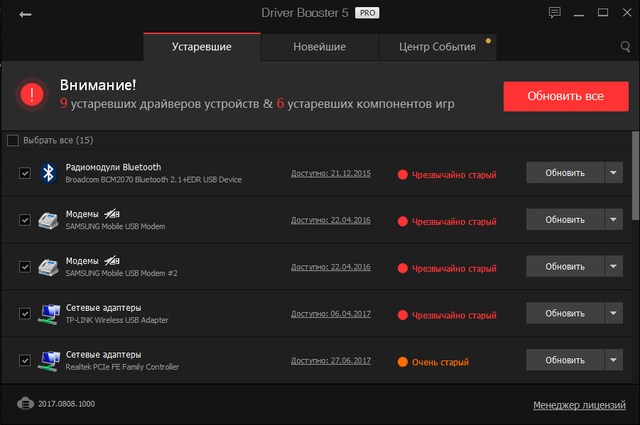Click the Обновить все button
This screenshot has height=425, width=640.
(x=566, y=96)
